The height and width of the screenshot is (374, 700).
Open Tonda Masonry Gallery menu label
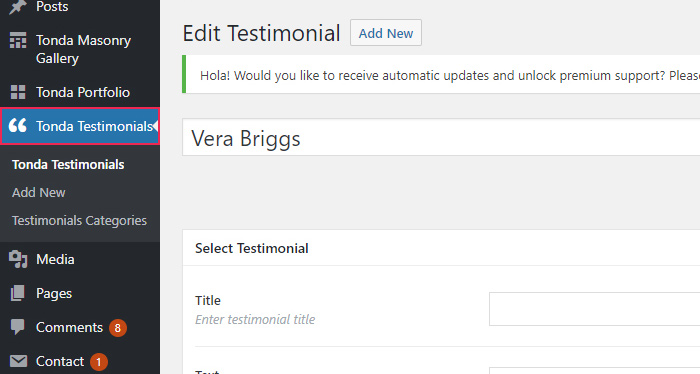(83, 49)
